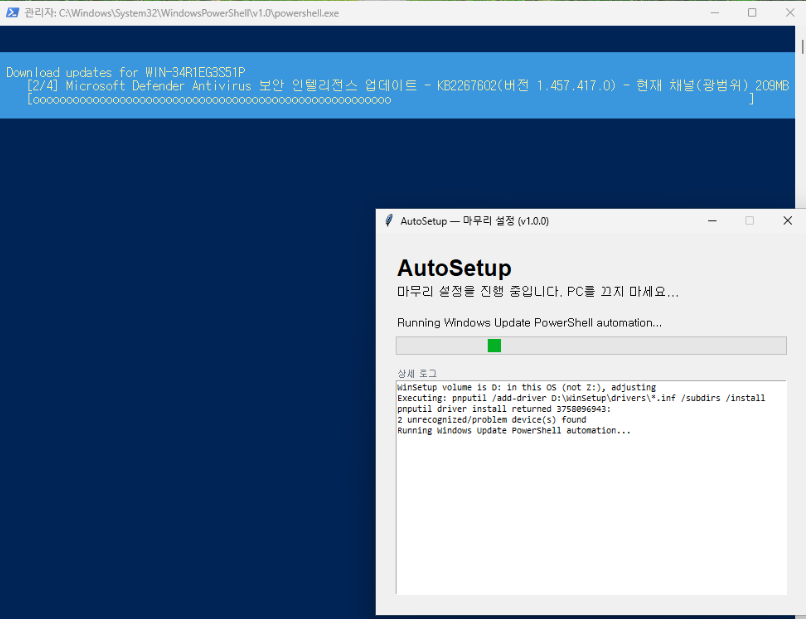Maximize the PowerShell window
Screen dimensions: 806x619
(752, 12)
